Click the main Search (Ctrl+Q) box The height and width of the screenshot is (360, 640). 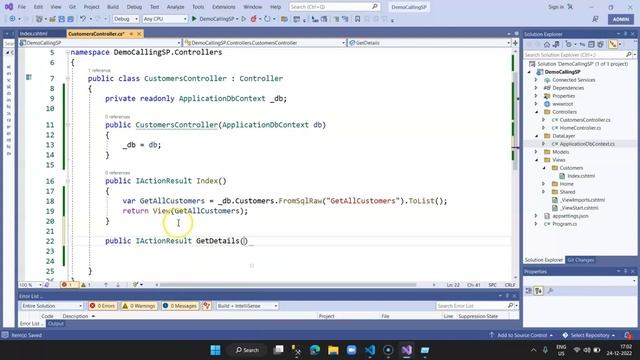334,7
